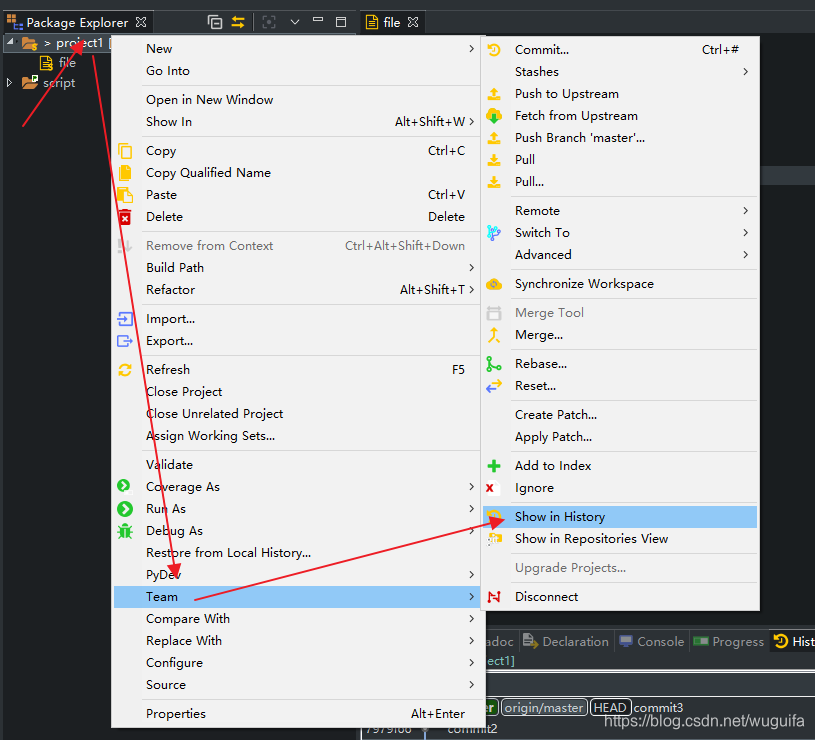Click the Pull icon without ellipsis
The width and height of the screenshot is (815, 740).
[x=494, y=160]
